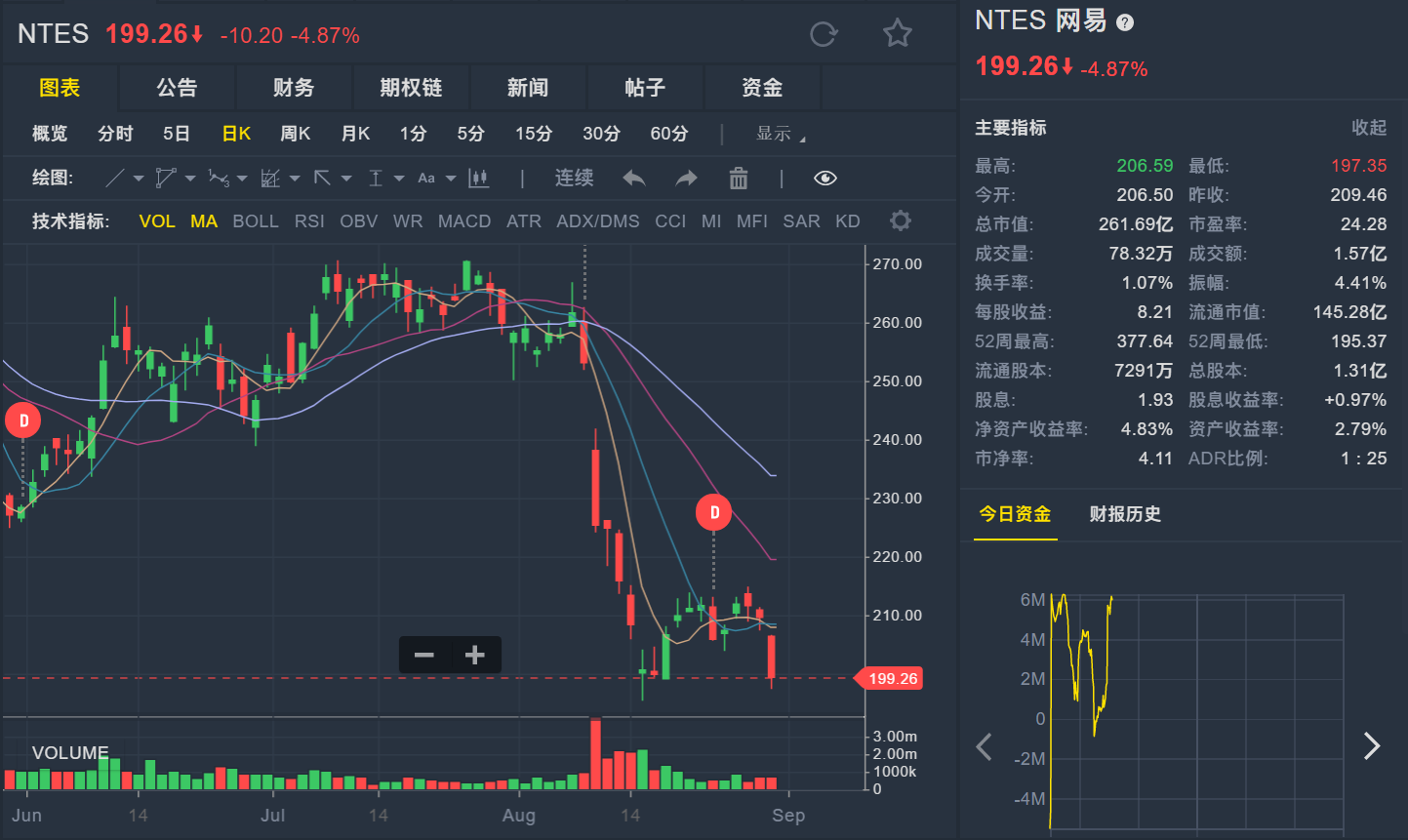The height and width of the screenshot is (840, 1408).
Task: Expand the line tool dropdown arrow
Action: click(139, 180)
